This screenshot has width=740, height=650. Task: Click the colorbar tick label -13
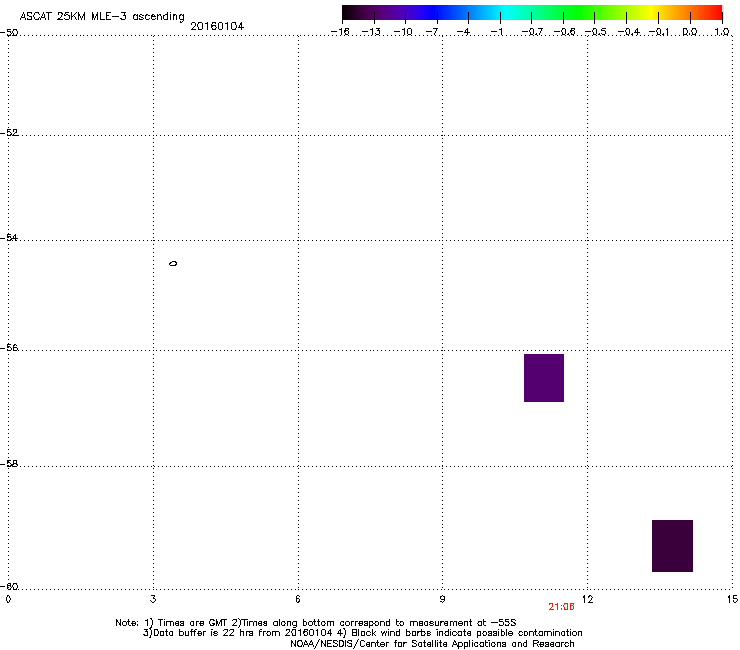(x=371, y=32)
